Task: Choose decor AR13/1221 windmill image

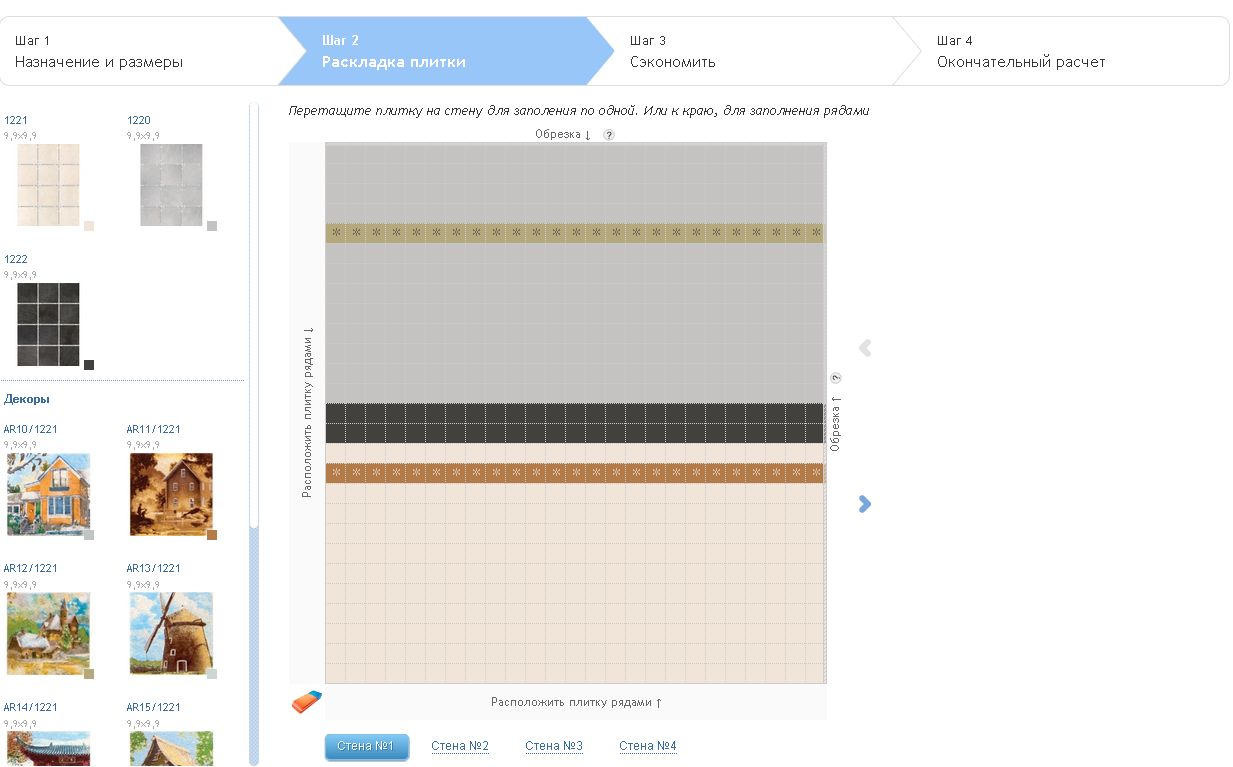Action: point(171,633)
